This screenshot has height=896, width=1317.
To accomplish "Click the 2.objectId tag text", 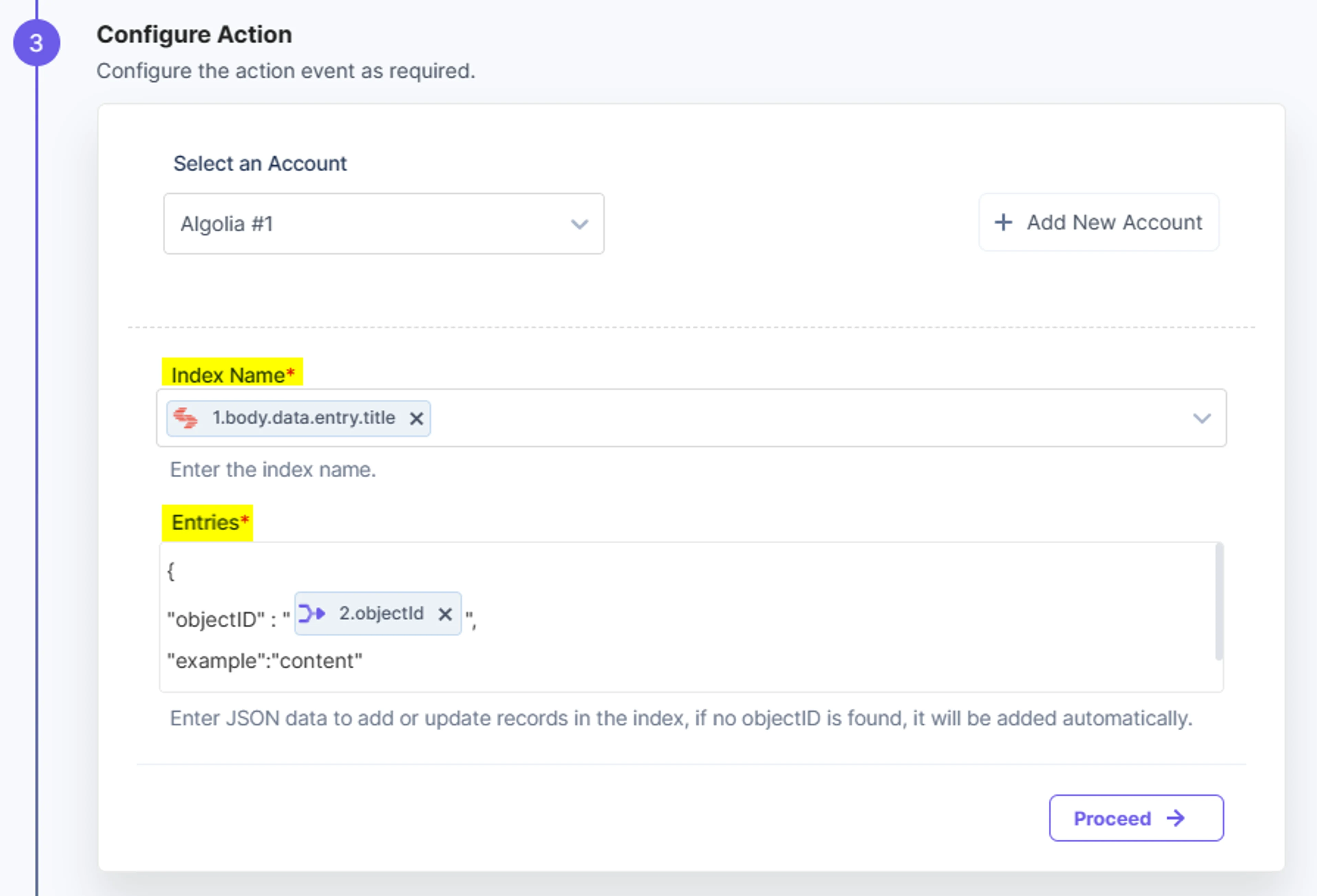I will [381, 613].
